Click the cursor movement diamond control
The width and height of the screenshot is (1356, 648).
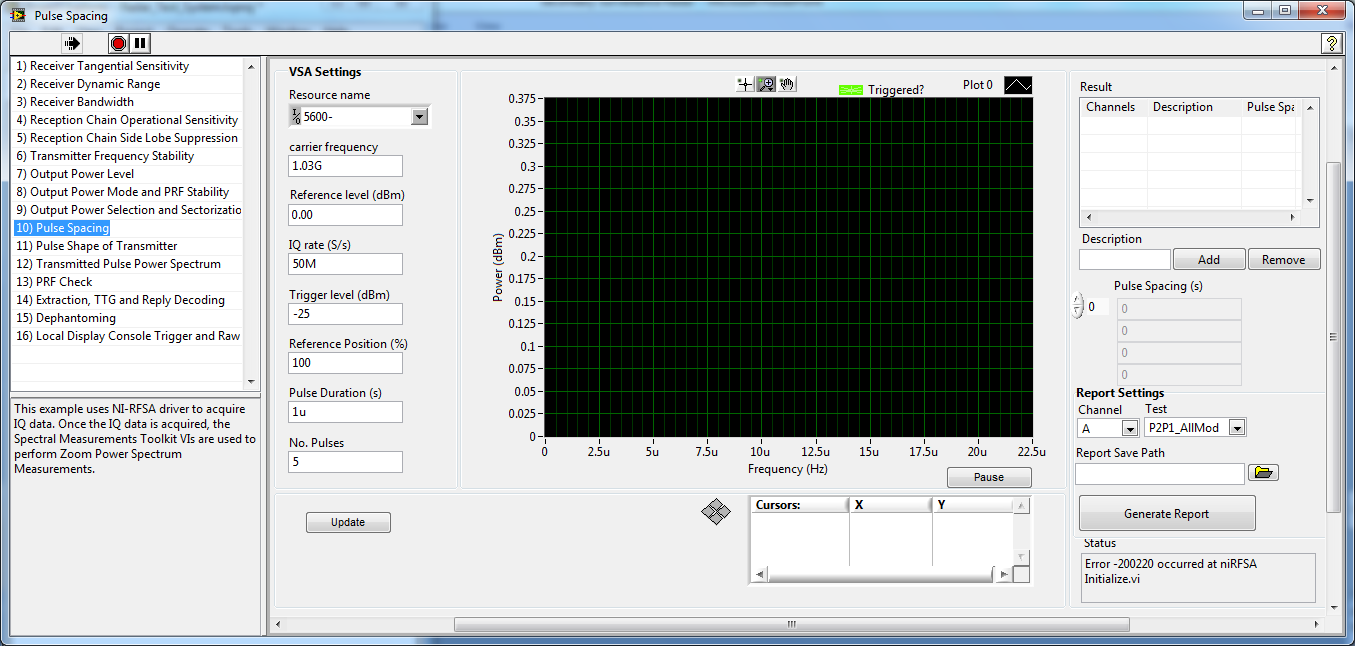[715, 510]
